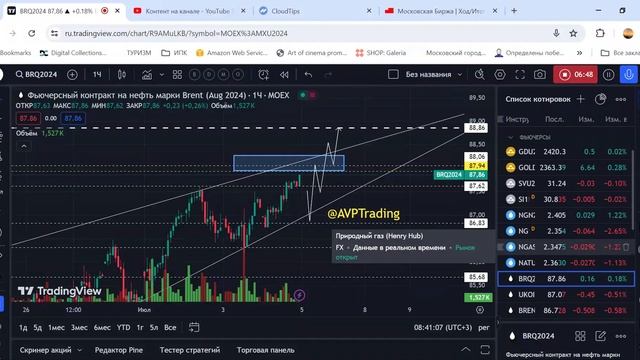Add symbol to watchlist plus icon
The image size is (640, 360).
580,99
